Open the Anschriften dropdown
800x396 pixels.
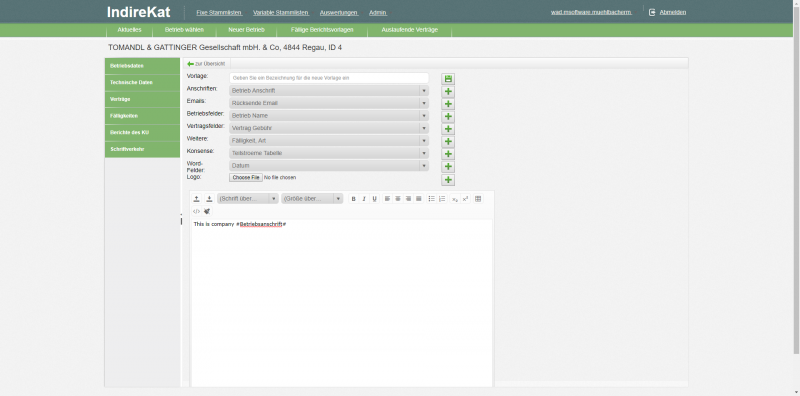(329, 90)
